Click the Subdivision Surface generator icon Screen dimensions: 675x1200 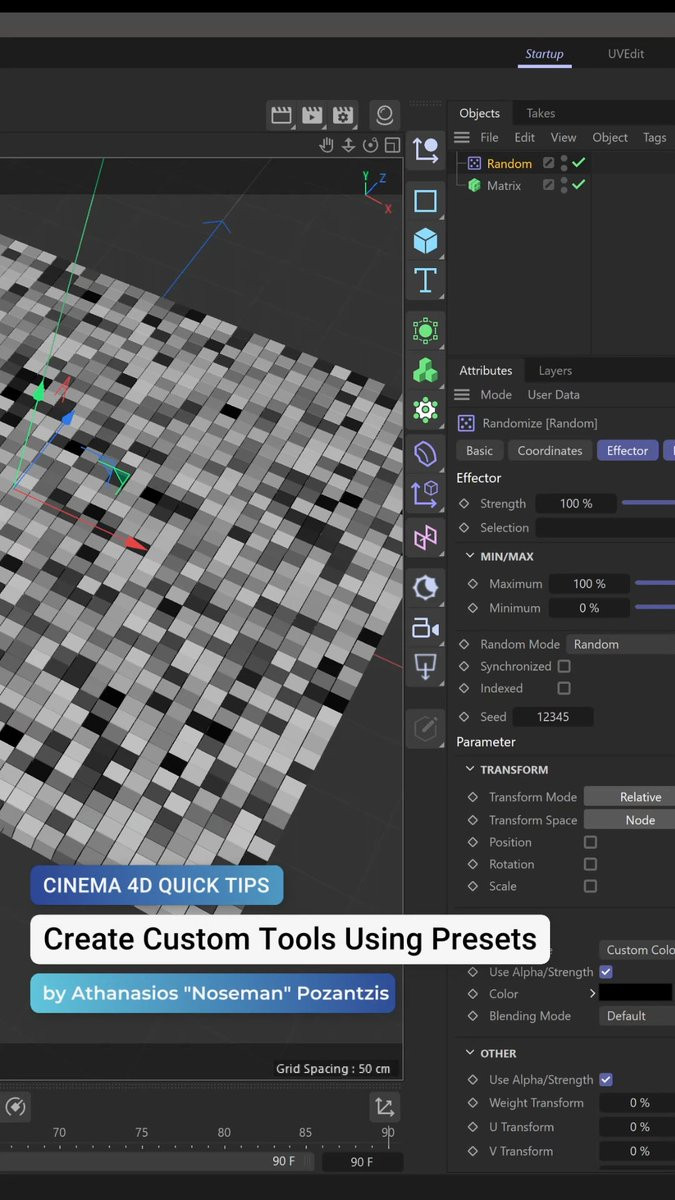pyautogui.click(x=425, y=330)
